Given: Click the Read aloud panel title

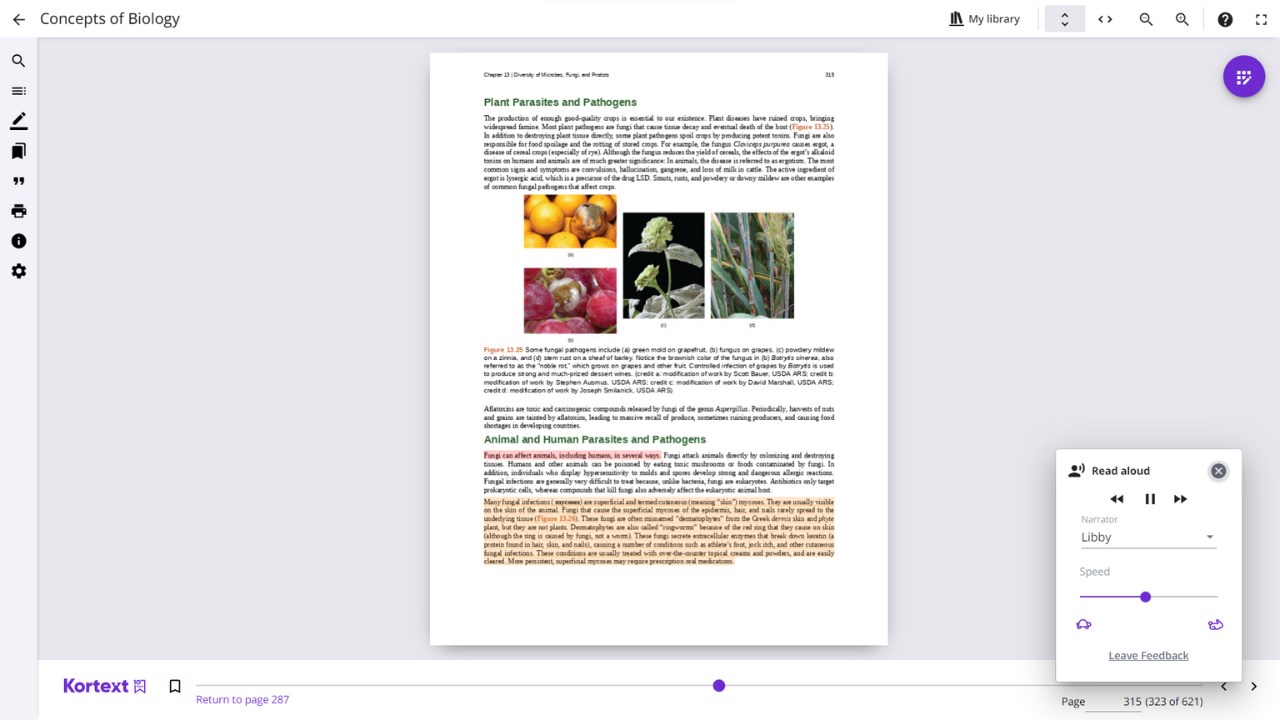Looking at the screenshot, I should pyautogui.click(x=1120, y=471).
